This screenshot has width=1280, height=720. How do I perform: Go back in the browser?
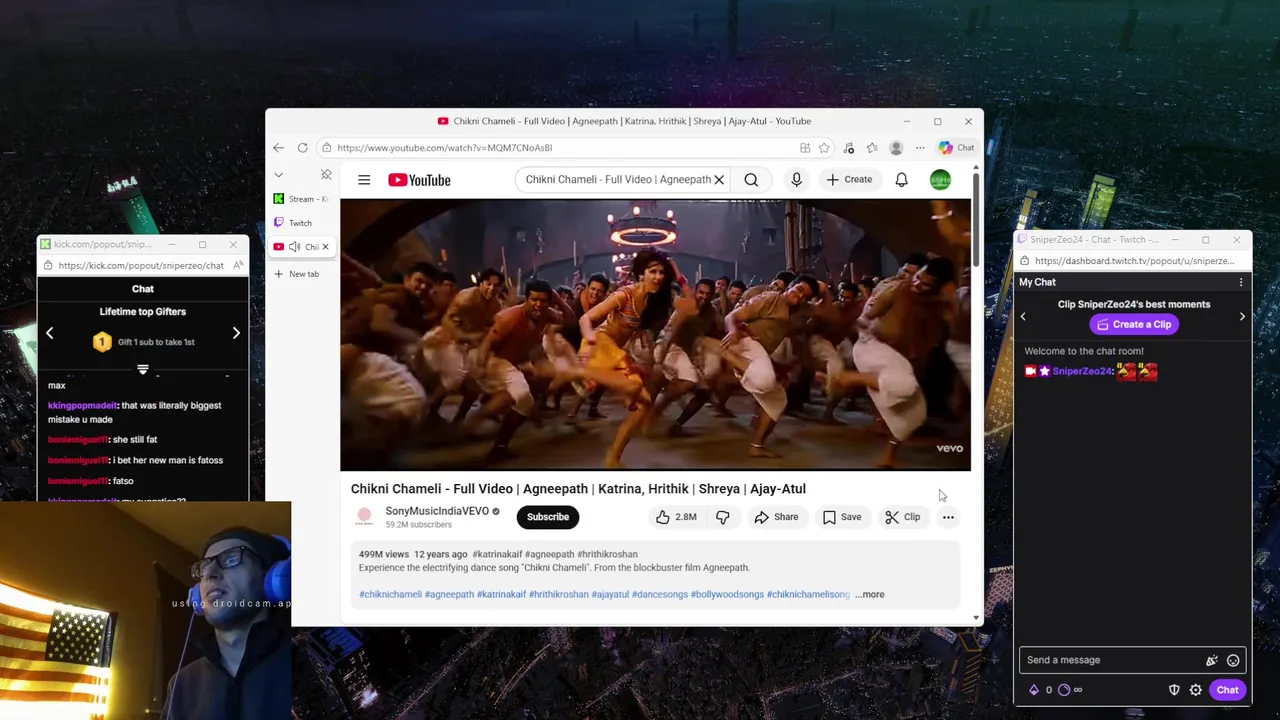point(278,148)
